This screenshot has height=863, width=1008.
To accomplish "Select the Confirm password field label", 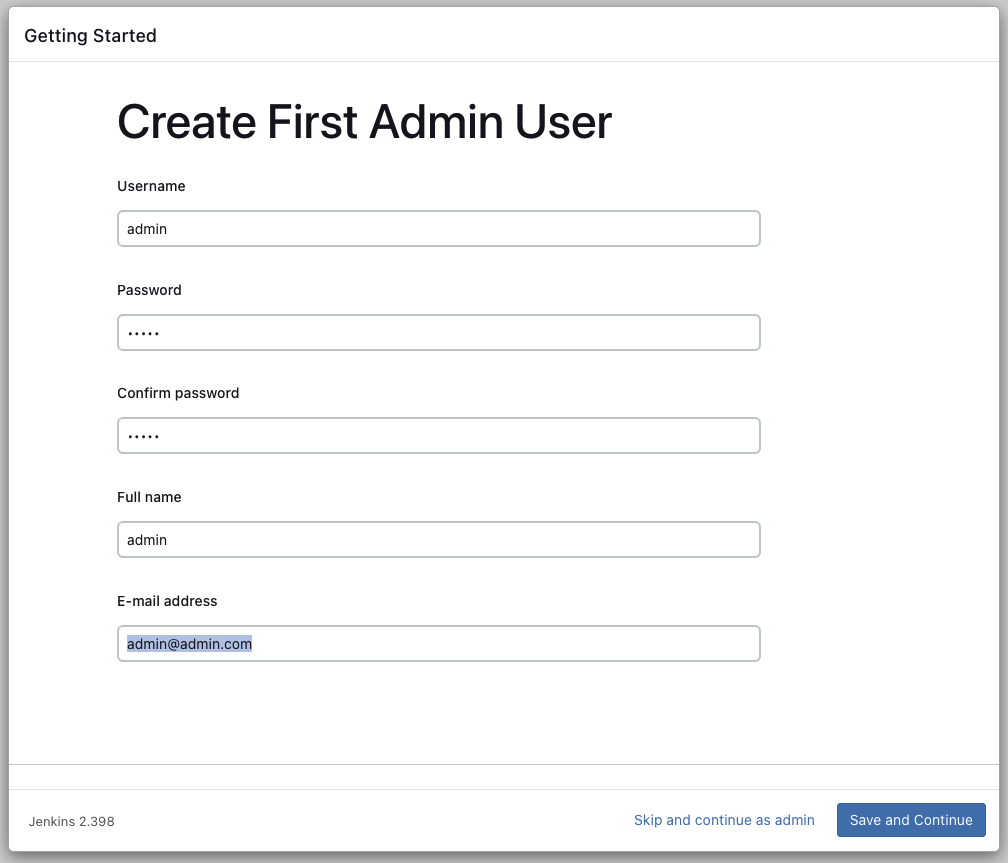I will 178,393.
